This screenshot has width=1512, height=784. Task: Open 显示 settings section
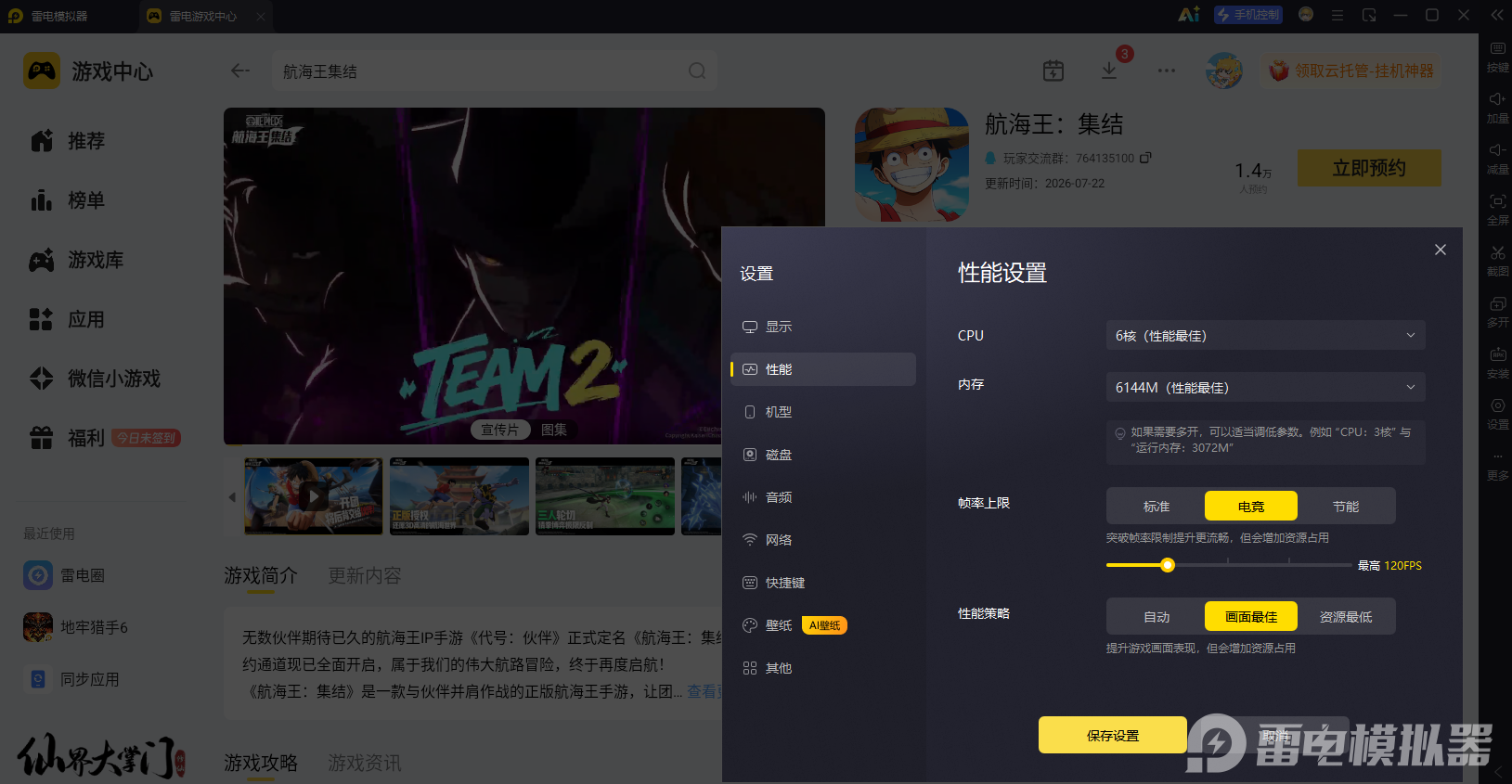click(x=823, y=327)
